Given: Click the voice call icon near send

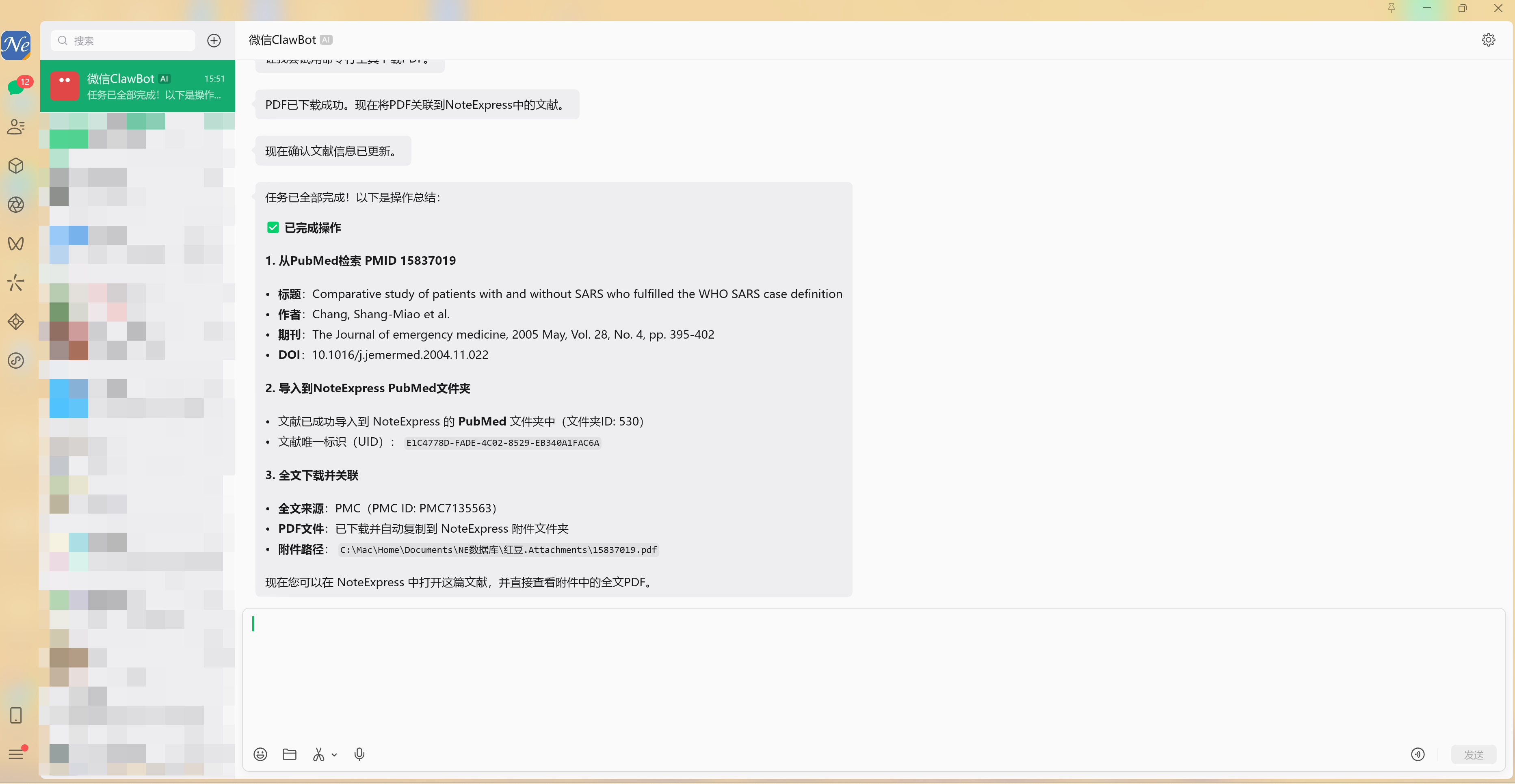Looking at the screenshot, I should 1418,754.
